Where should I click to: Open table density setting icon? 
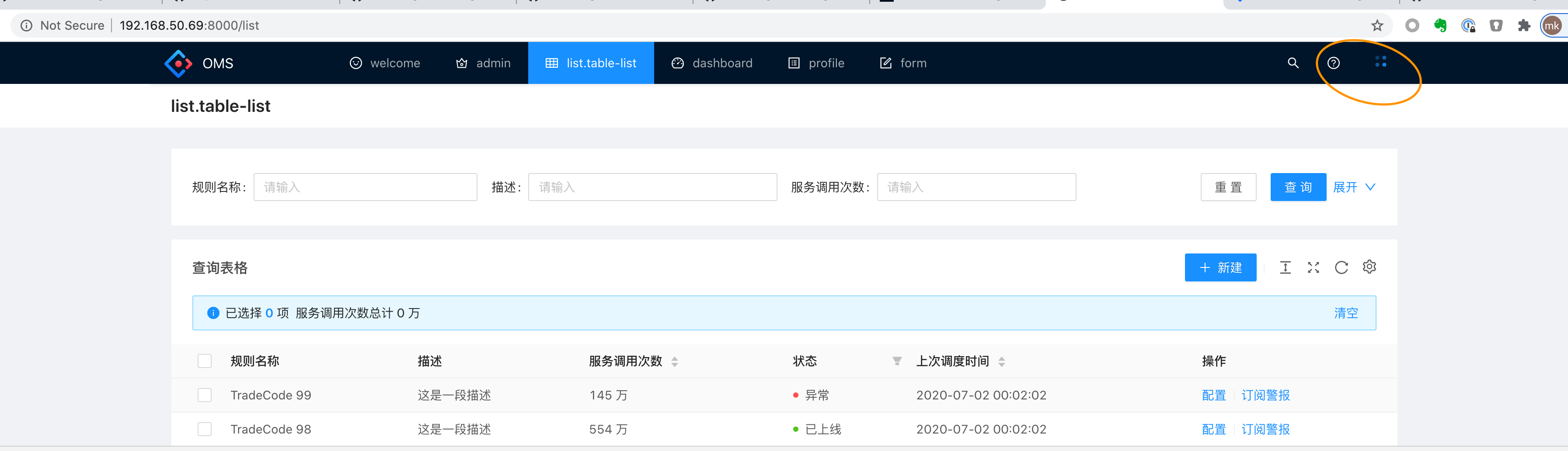1285,267
